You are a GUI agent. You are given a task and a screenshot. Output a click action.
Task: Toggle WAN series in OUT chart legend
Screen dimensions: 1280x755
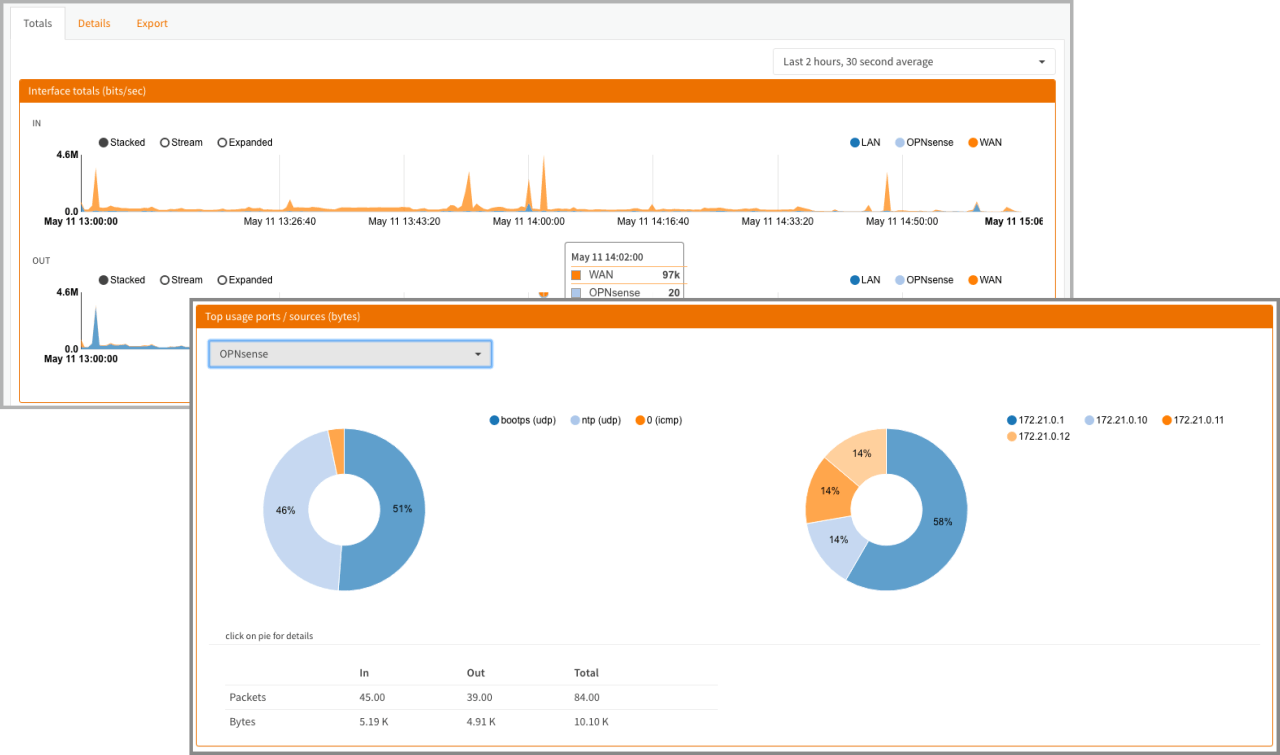point(984,281)
